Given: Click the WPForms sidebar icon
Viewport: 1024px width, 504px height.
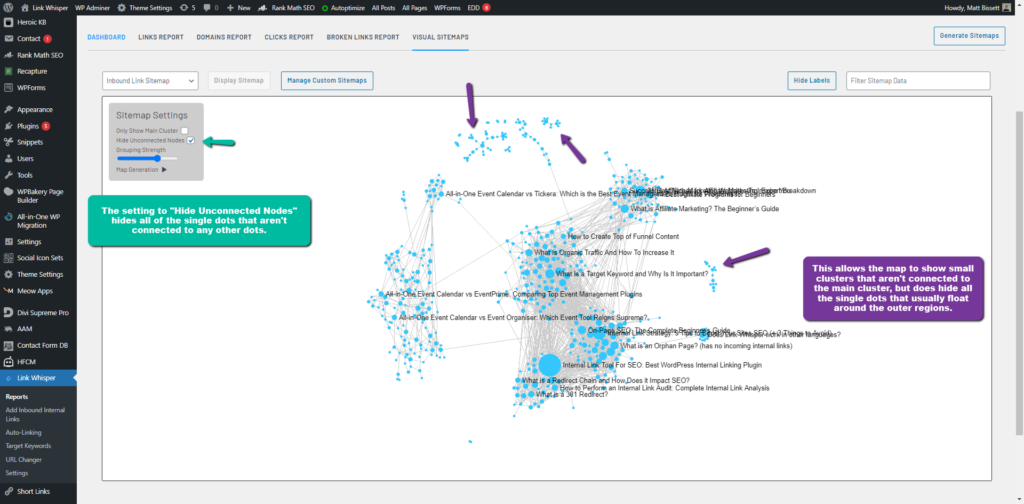Looking at the screenshot, I should [x=8, y=87].
